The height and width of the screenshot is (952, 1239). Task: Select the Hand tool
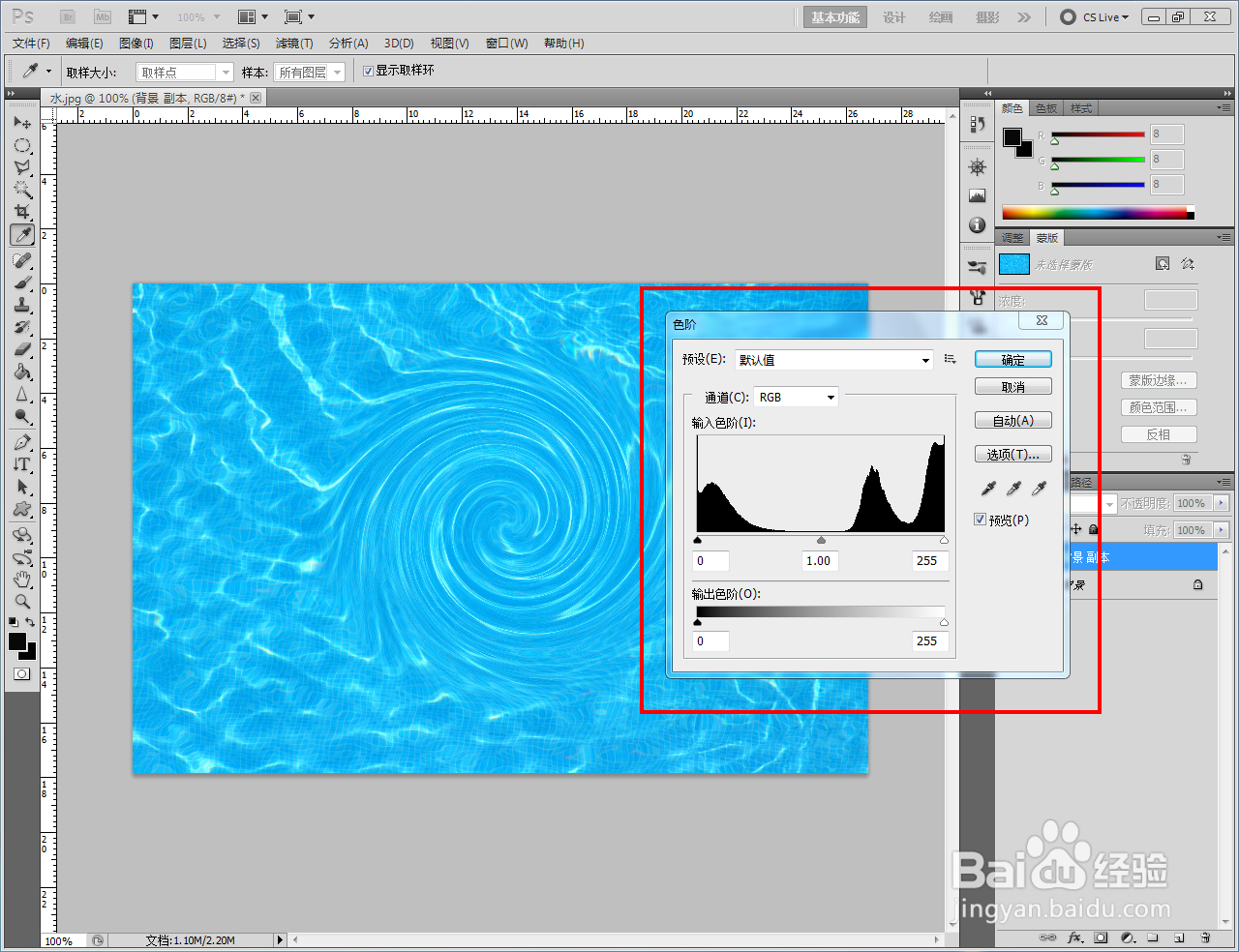tap(22, 580)
